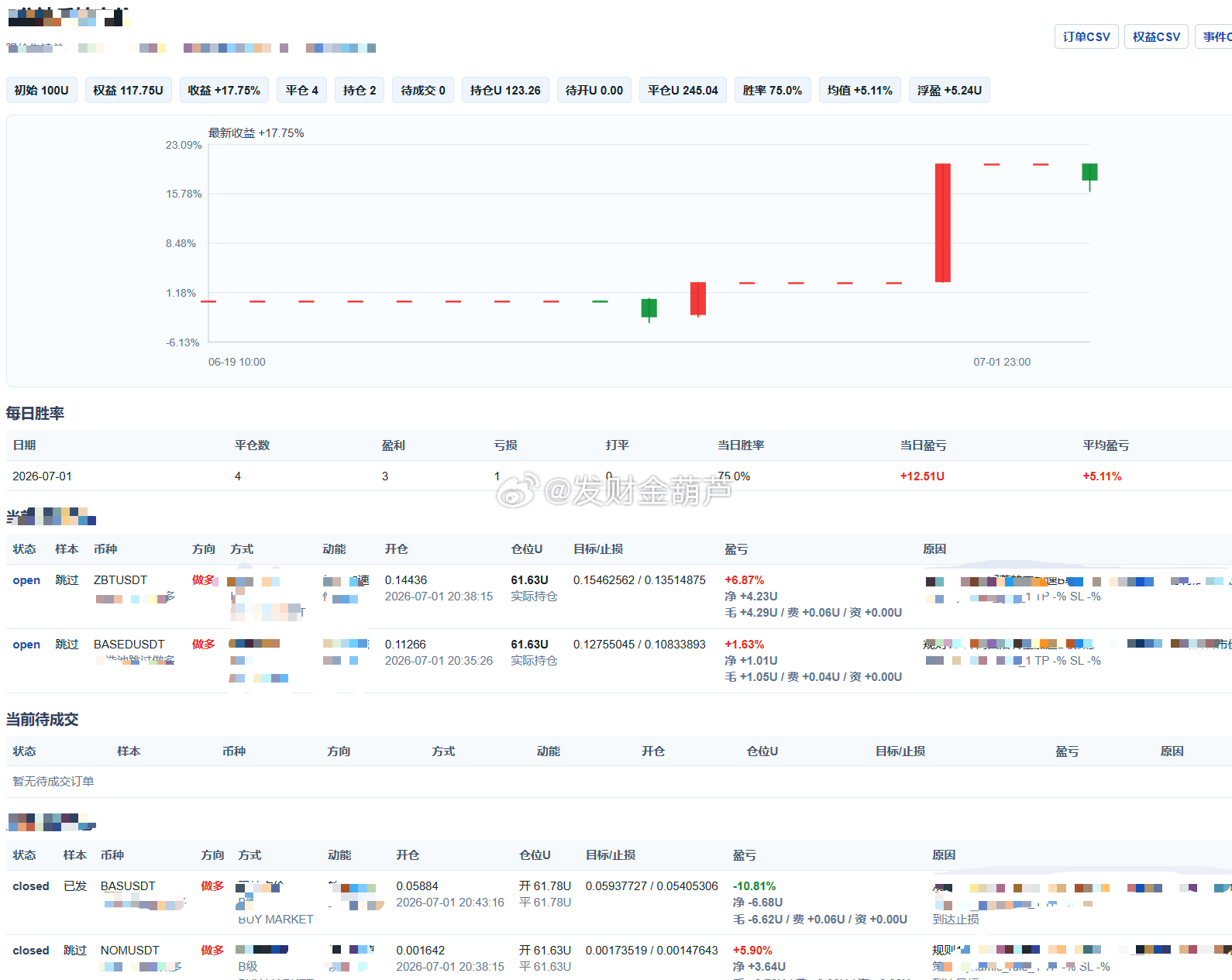Click the +12.51U daily profit value
The height and width of the screenshot is (980, 1232).
point(922,476)
